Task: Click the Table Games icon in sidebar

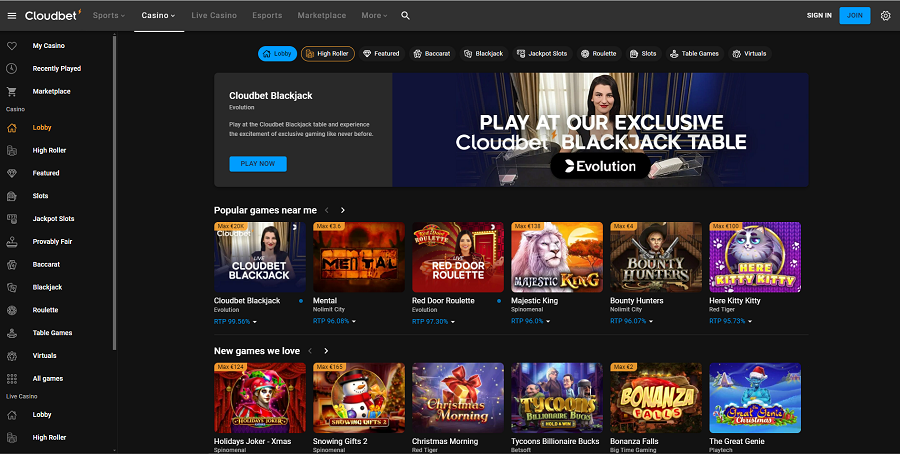Action: (11, 333)
